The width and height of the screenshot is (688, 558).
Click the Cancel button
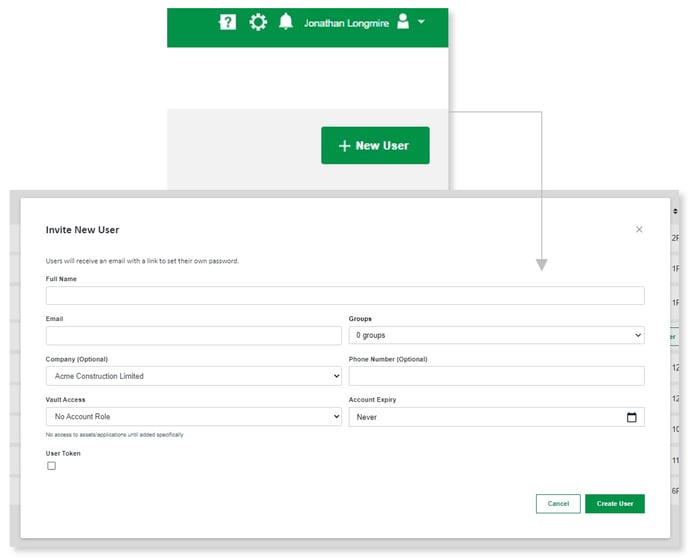(558, 504)
